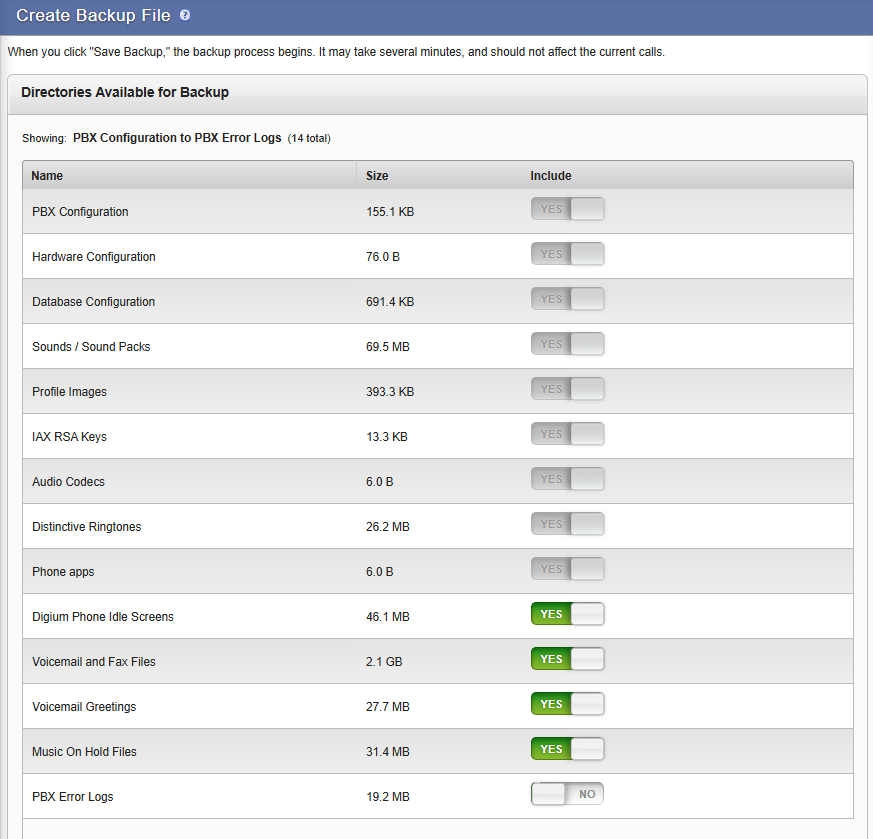This screenshot has height=839, width=873.
Task: Turn off Voicemail Greetings include switch
Action: click(567, 704)
